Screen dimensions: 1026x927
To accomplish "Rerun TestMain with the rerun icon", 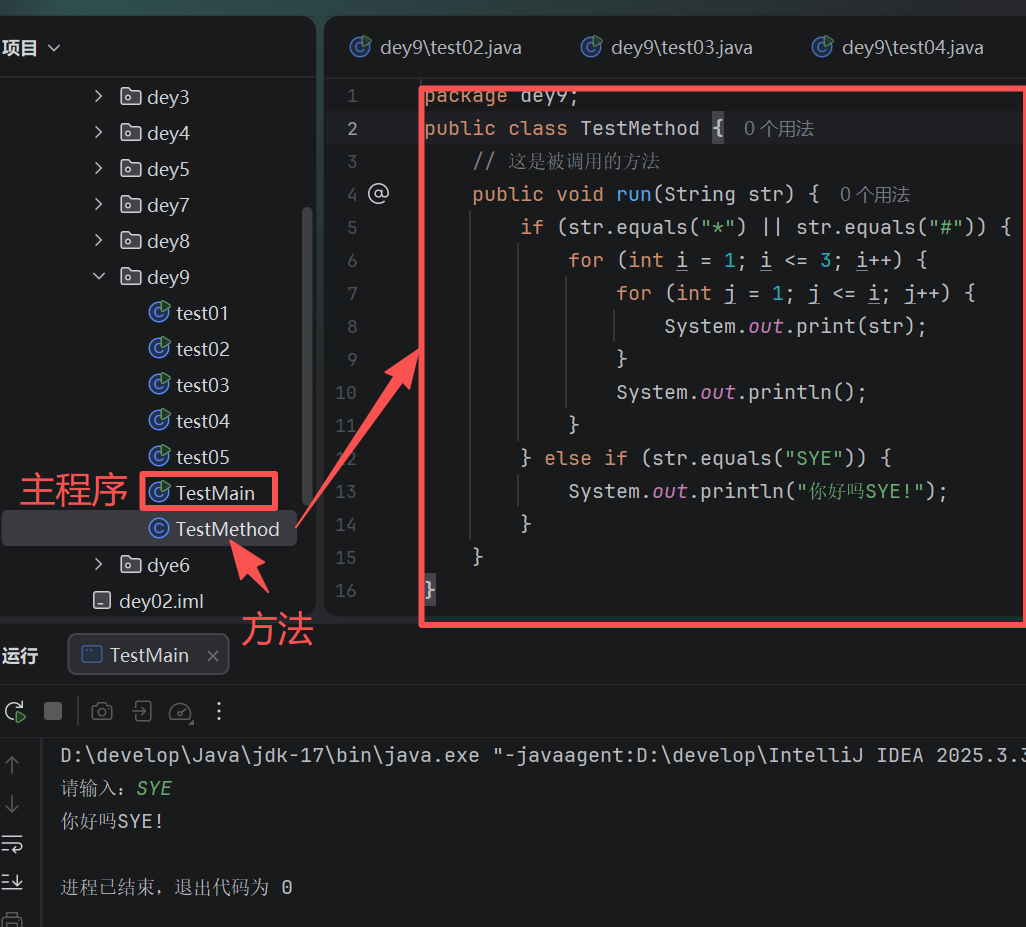I will click(15, 711).
